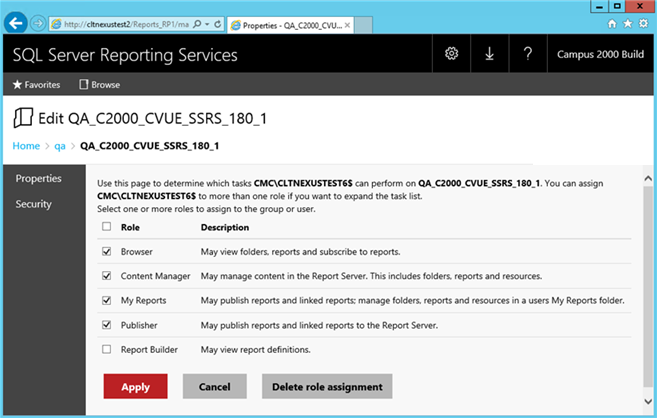The image size is (657, 418).
Task: Close the Properties browser tab
Action: [x=347, y=25]
